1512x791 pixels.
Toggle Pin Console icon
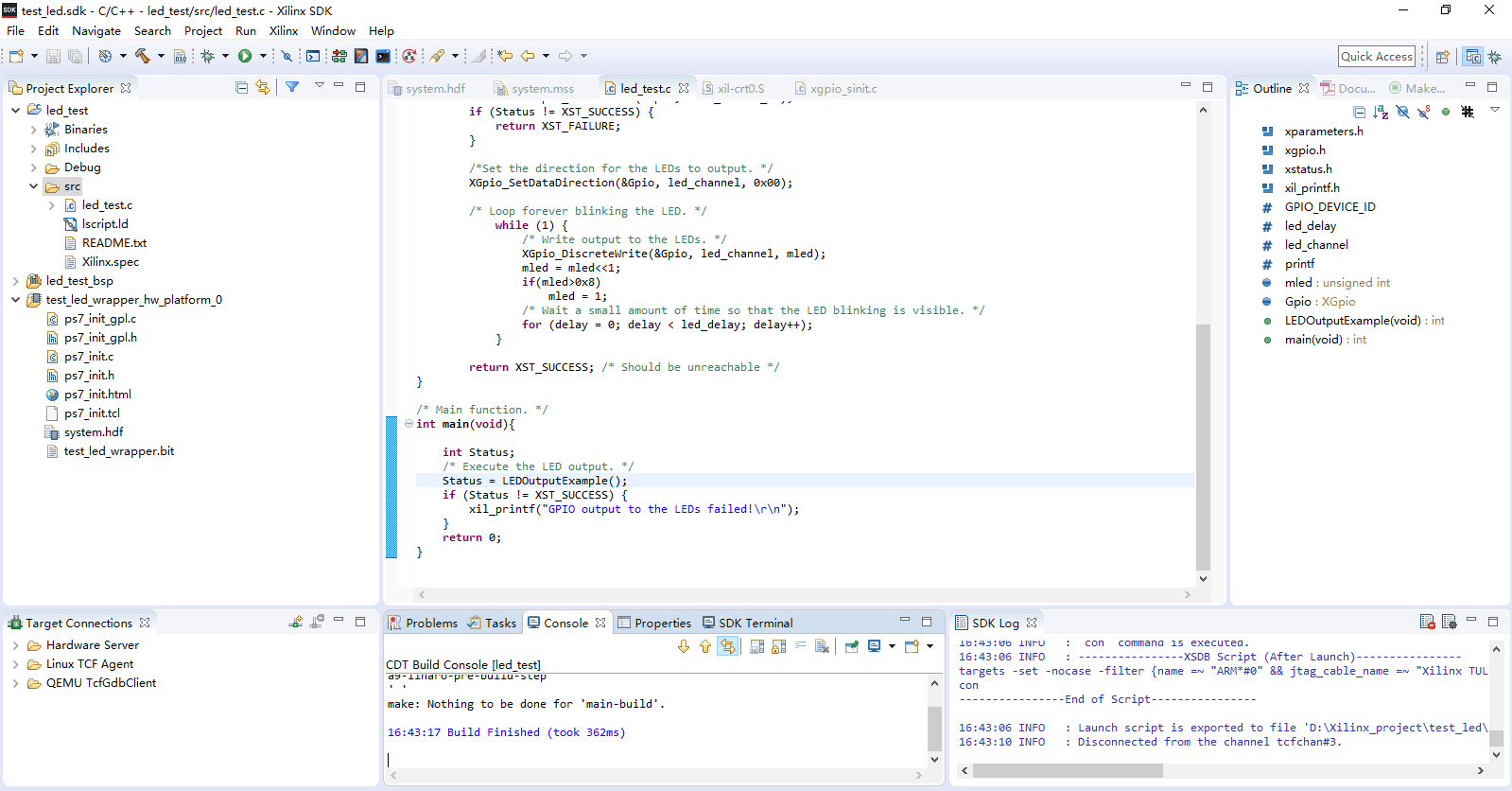coord(852,646)
